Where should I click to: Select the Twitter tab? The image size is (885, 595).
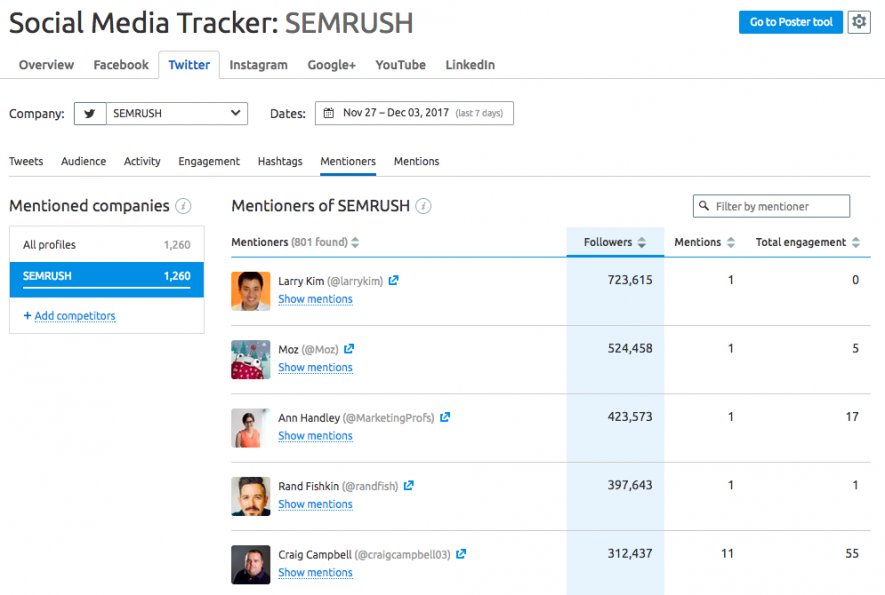point(189,65)
